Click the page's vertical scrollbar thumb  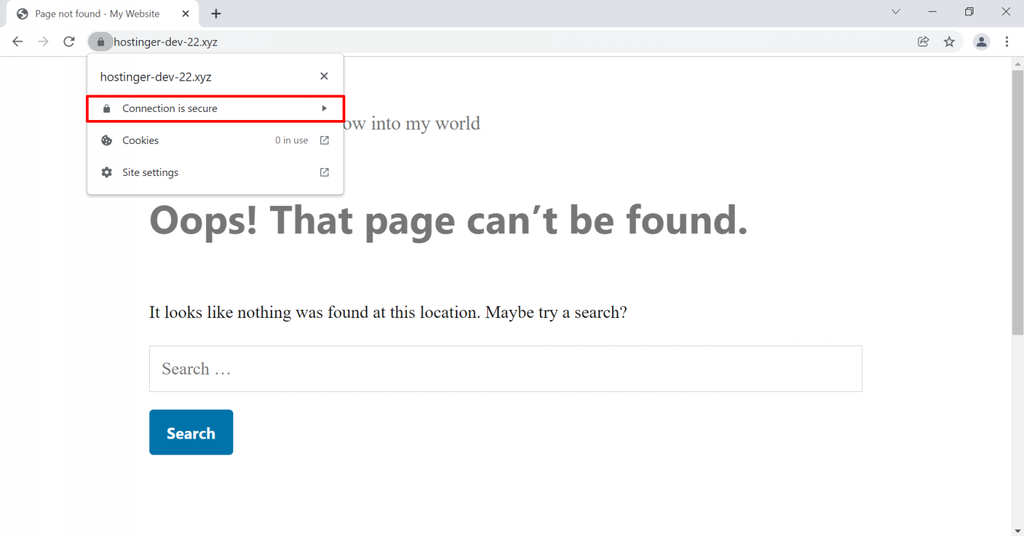(x=1017, y=202)
